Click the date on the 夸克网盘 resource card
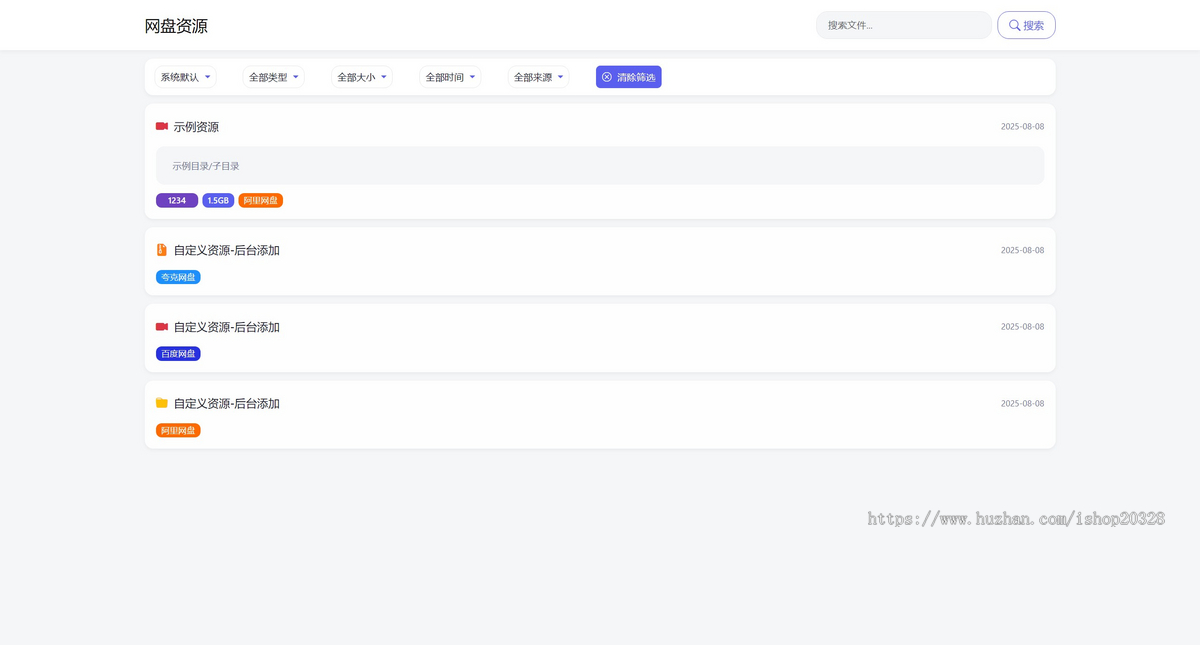 pyautogui.click(x=1022, y=250)
